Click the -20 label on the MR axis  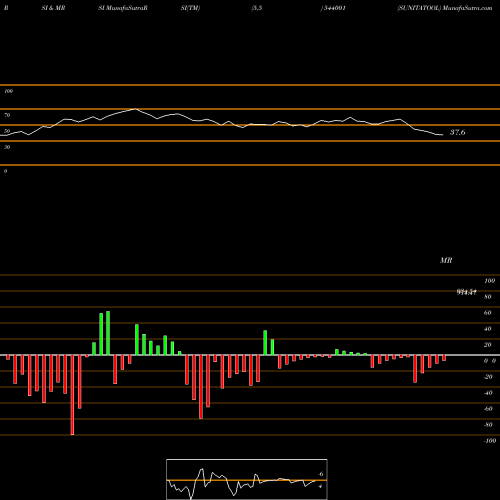coord(488,377)
